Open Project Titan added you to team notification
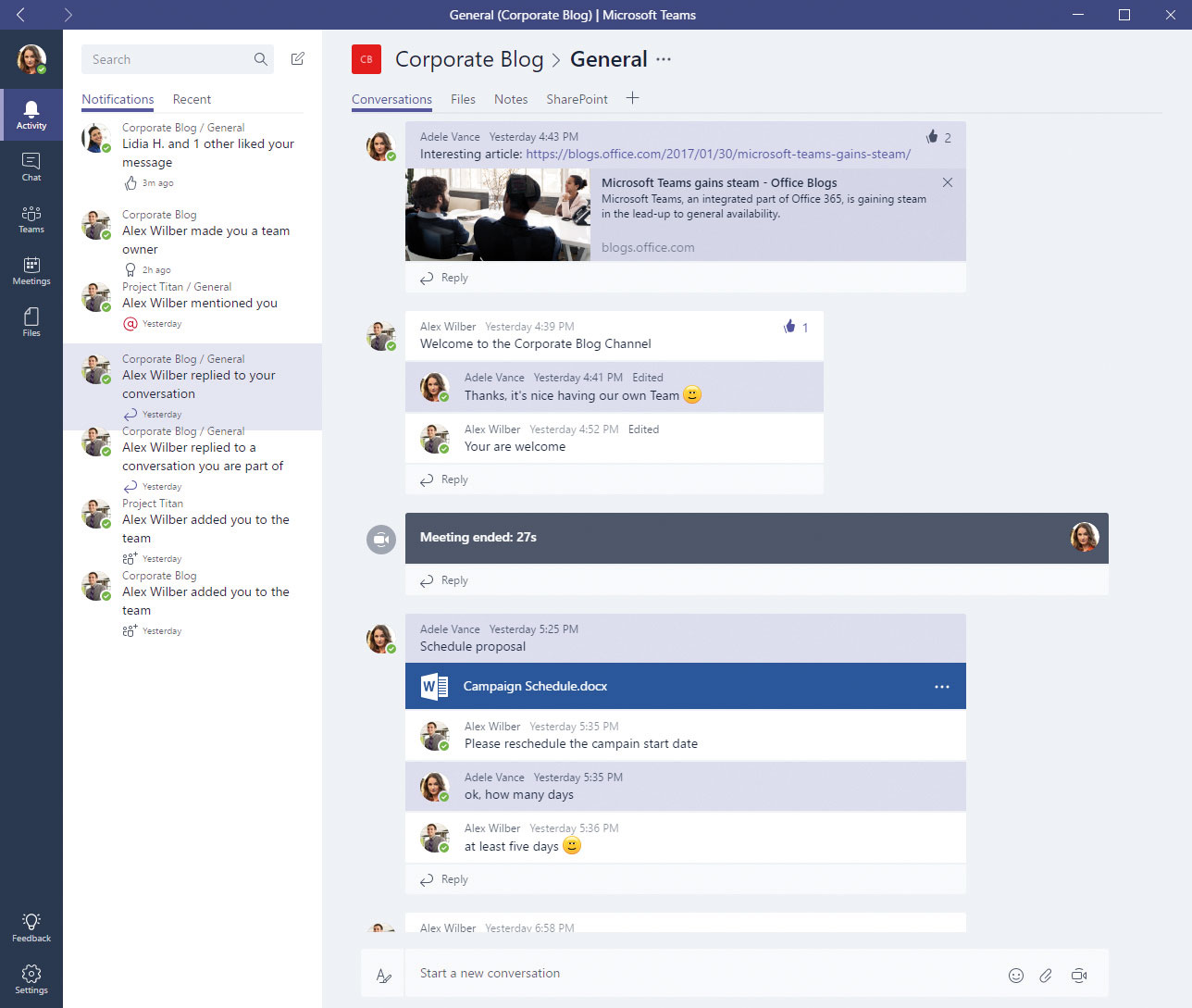Screen dimensions: 1192x1008 pyautogui.click(x=192, y=531)
